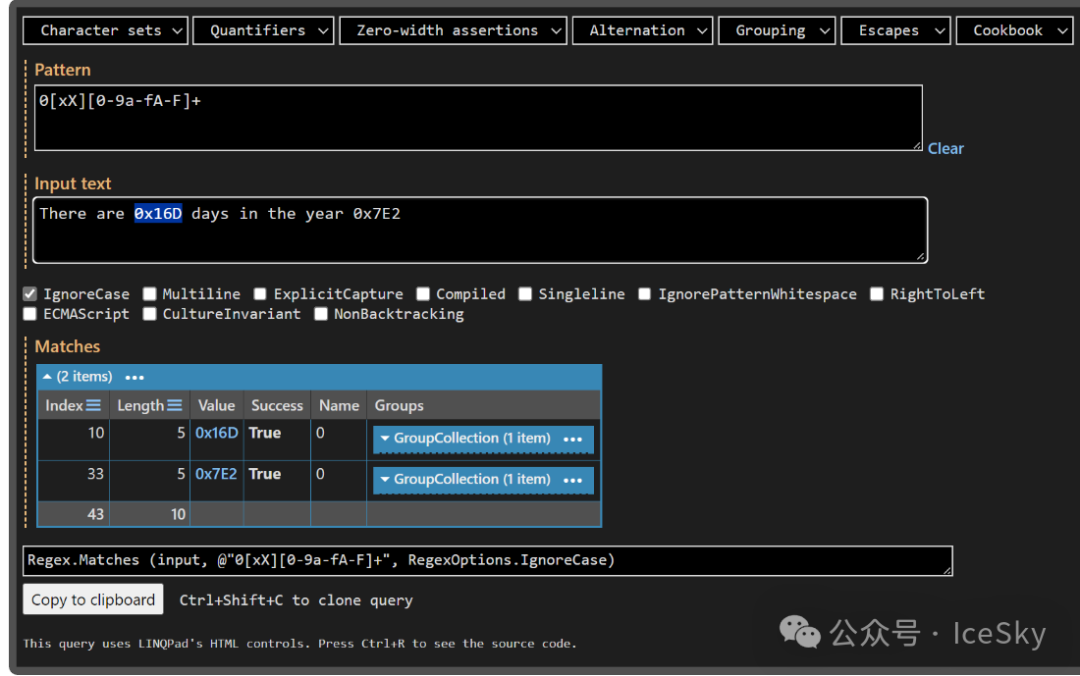
Task: Open the Cookbook dropdown
Action: point(1013,31)
